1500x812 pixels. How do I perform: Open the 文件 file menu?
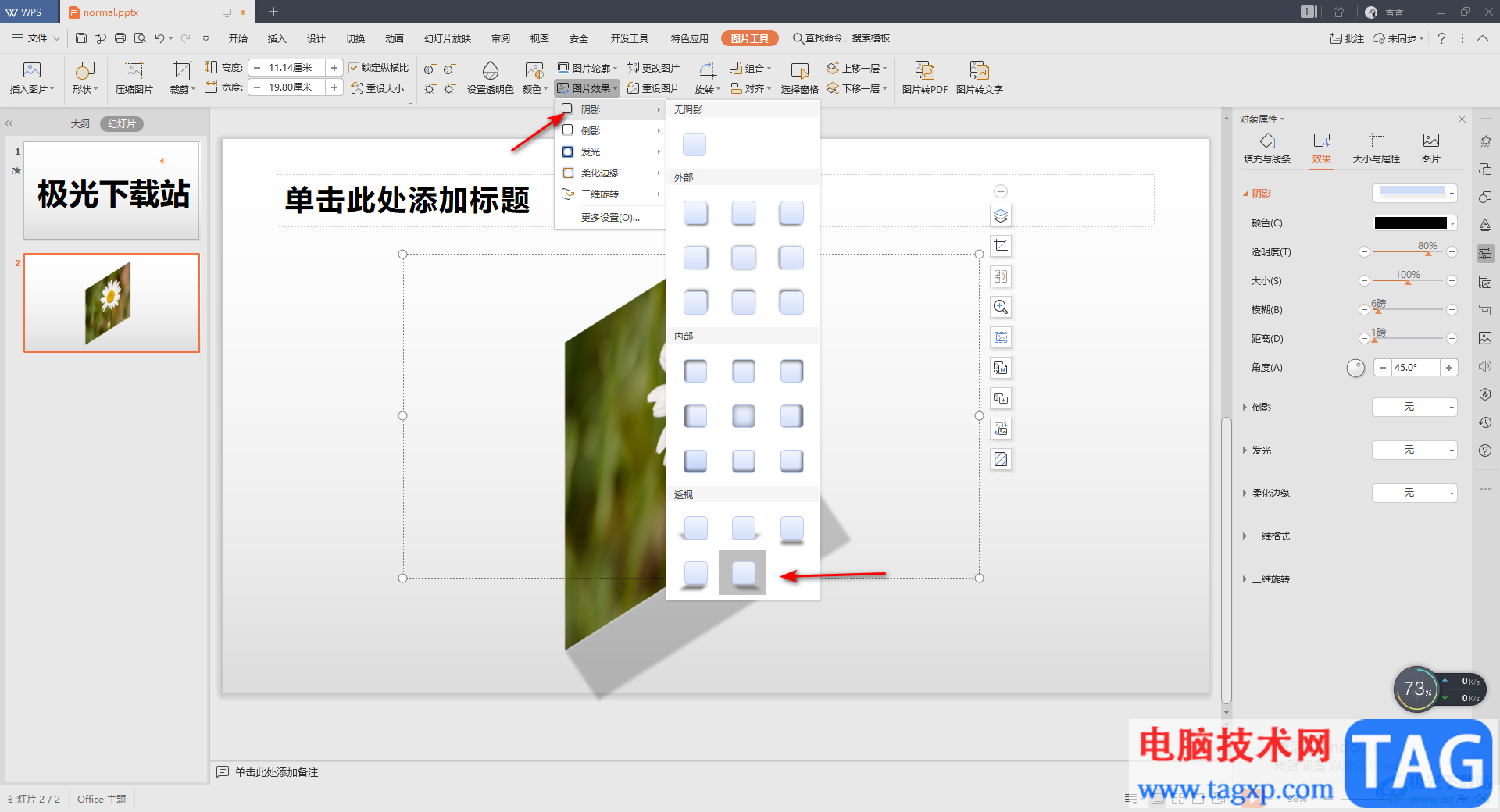[x=37, y=38]
